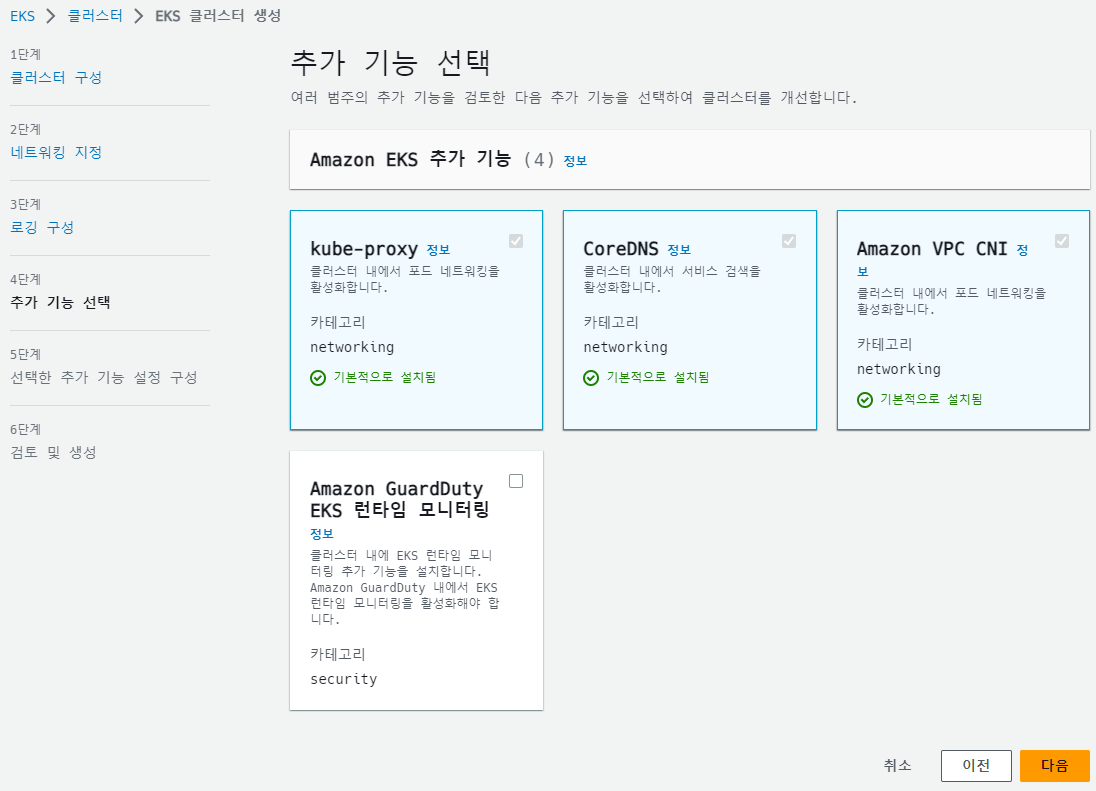Screen dimensions: 1096x791
Task: Click the 추가 기능 선택 page heading
Action: coord(391,63)
